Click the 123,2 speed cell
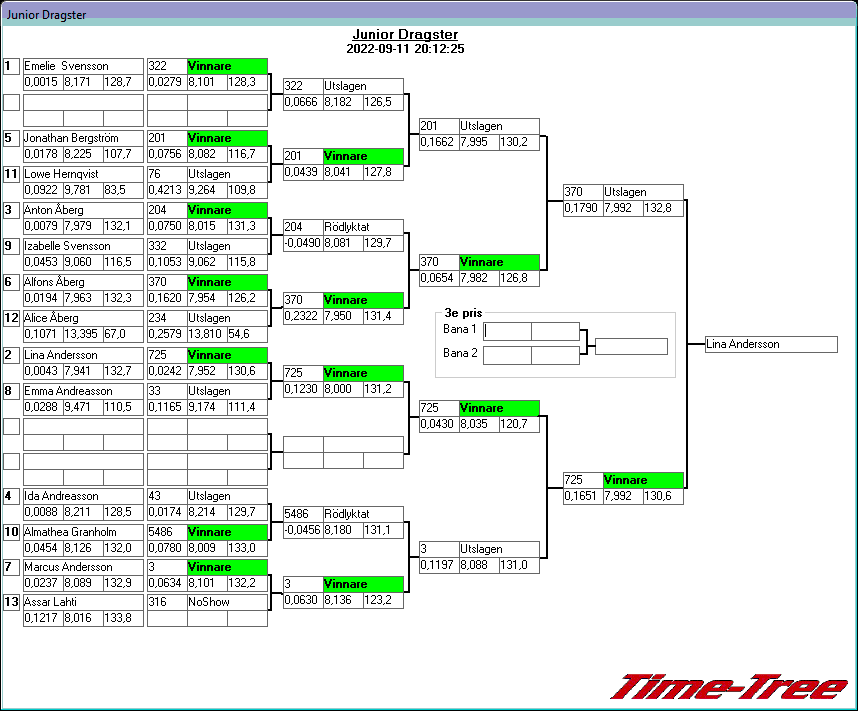The height and width of the screenshot is (711, 858). 384,600
